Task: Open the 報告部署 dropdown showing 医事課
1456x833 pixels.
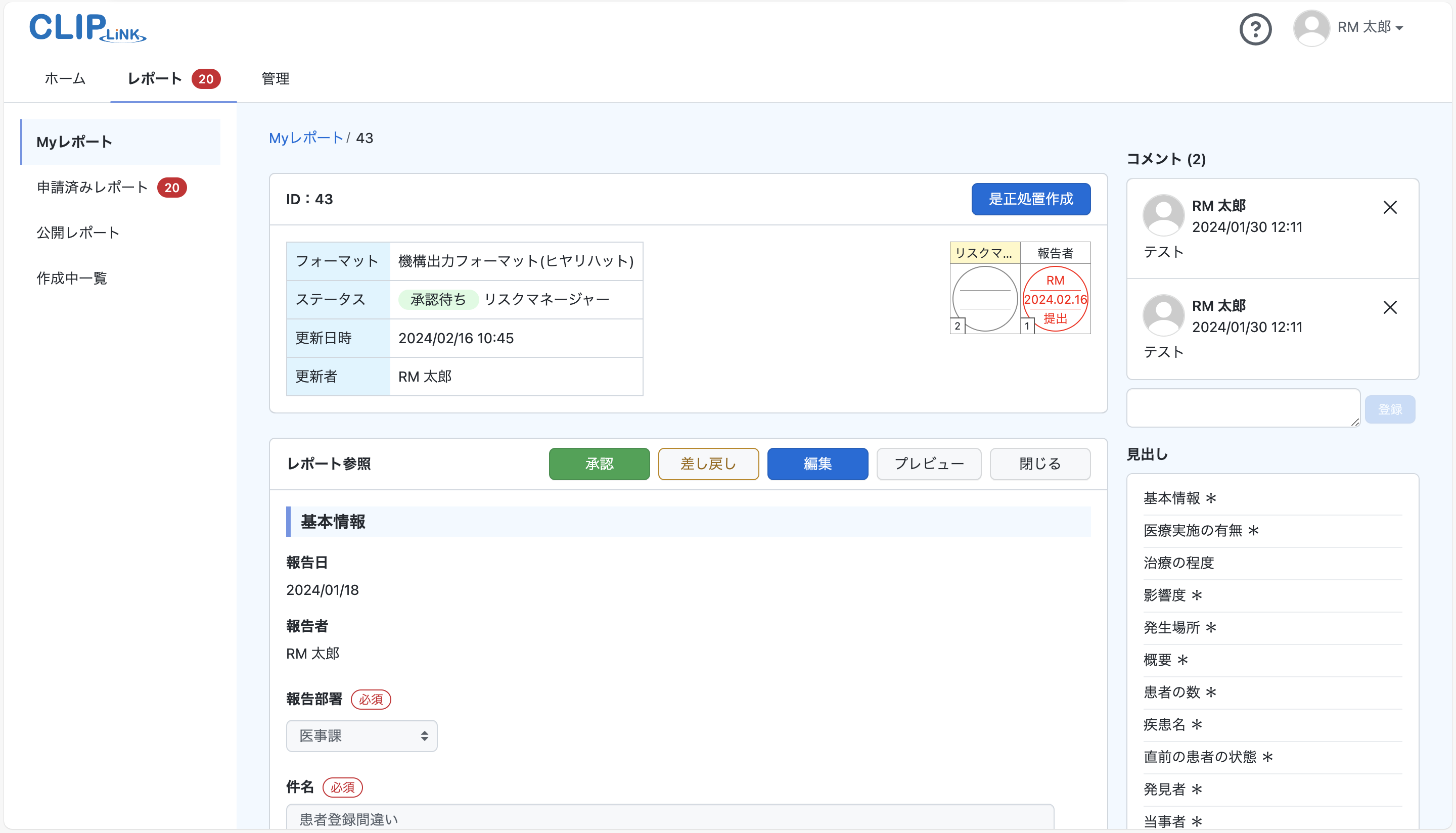Action: [361, 736]
